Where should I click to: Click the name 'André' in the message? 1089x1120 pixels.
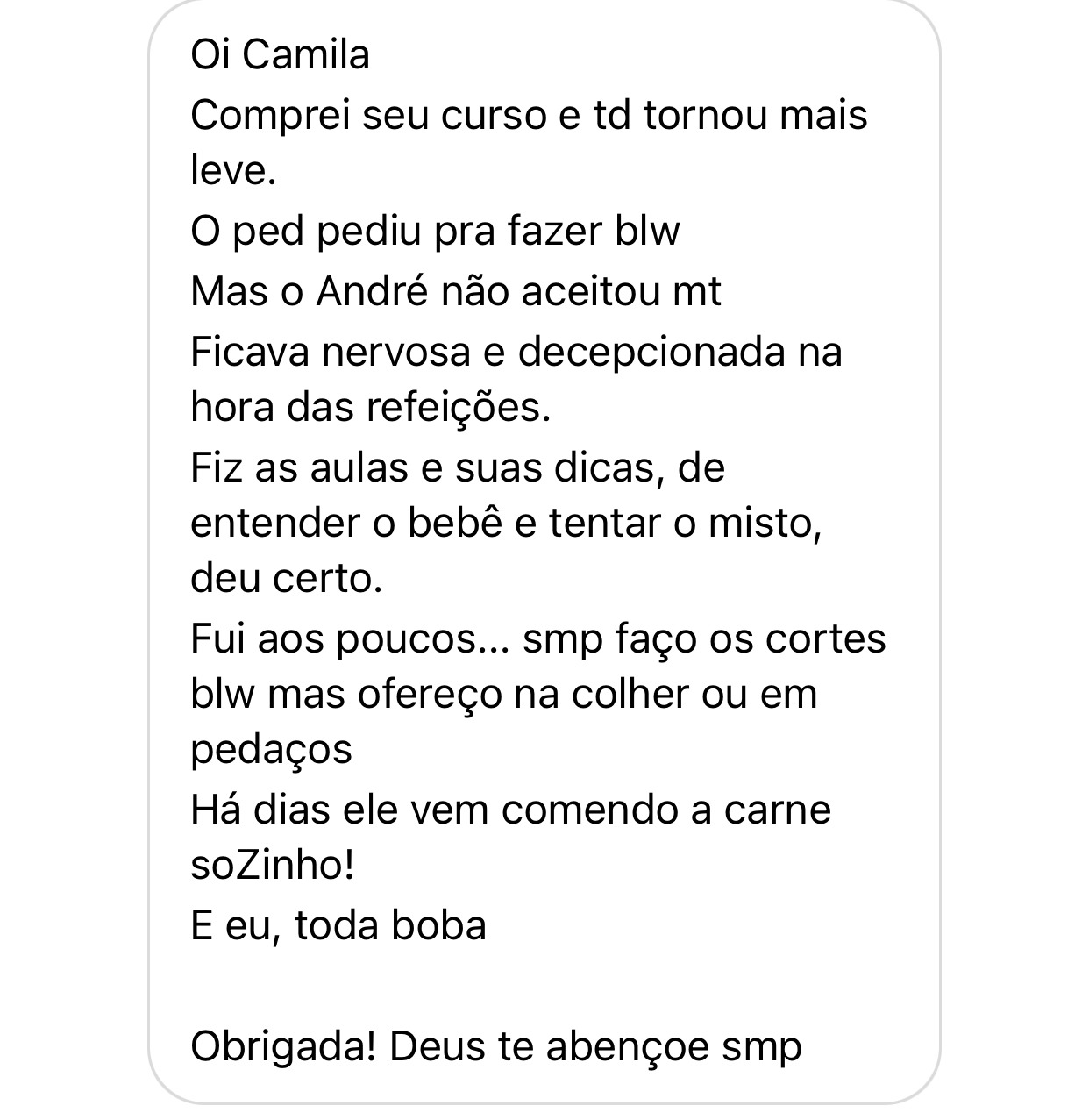[x=372, y=291]
